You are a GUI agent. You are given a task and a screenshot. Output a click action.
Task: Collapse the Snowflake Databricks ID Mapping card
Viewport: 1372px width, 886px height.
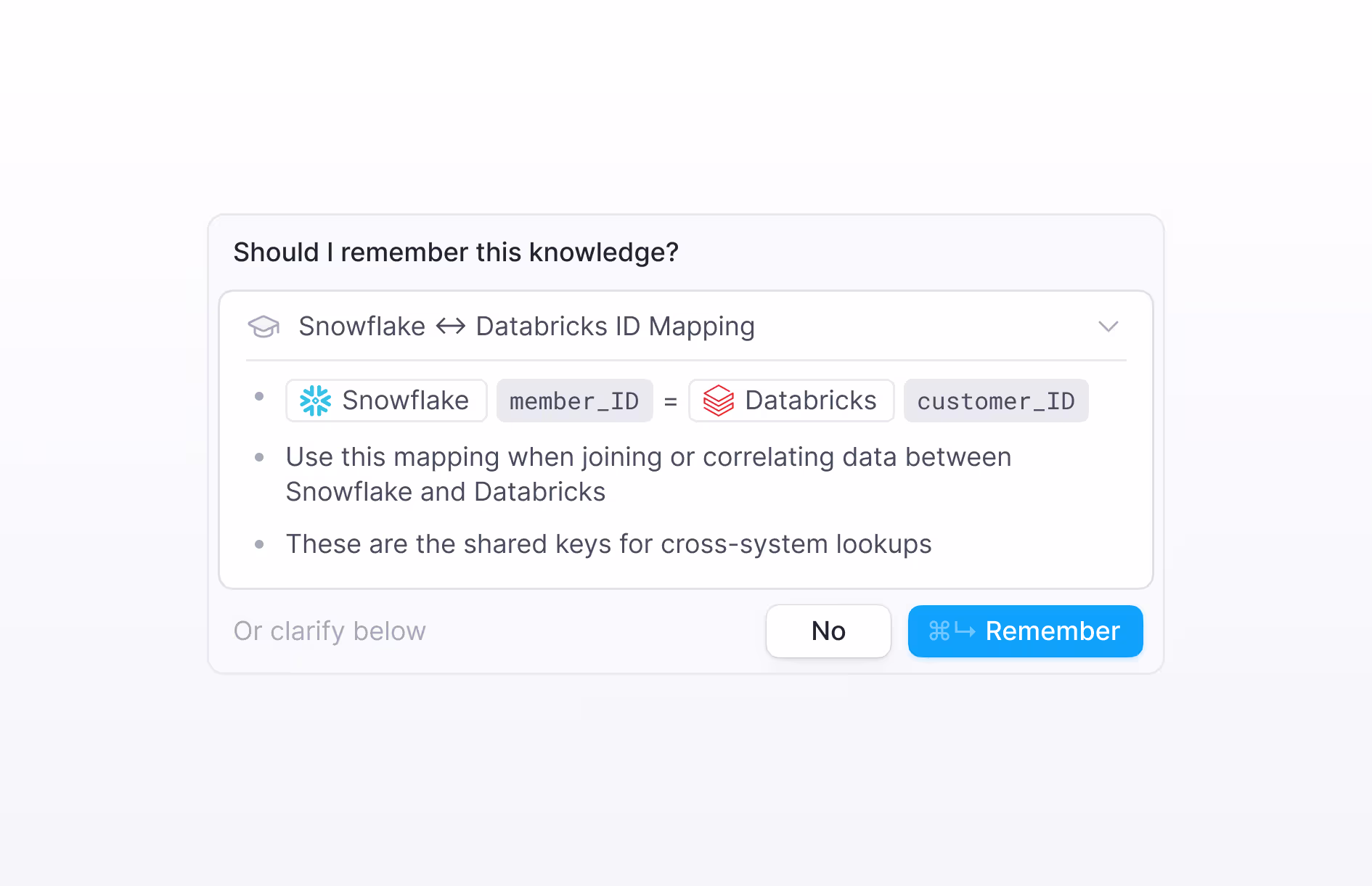click(x=1108, y=327)
